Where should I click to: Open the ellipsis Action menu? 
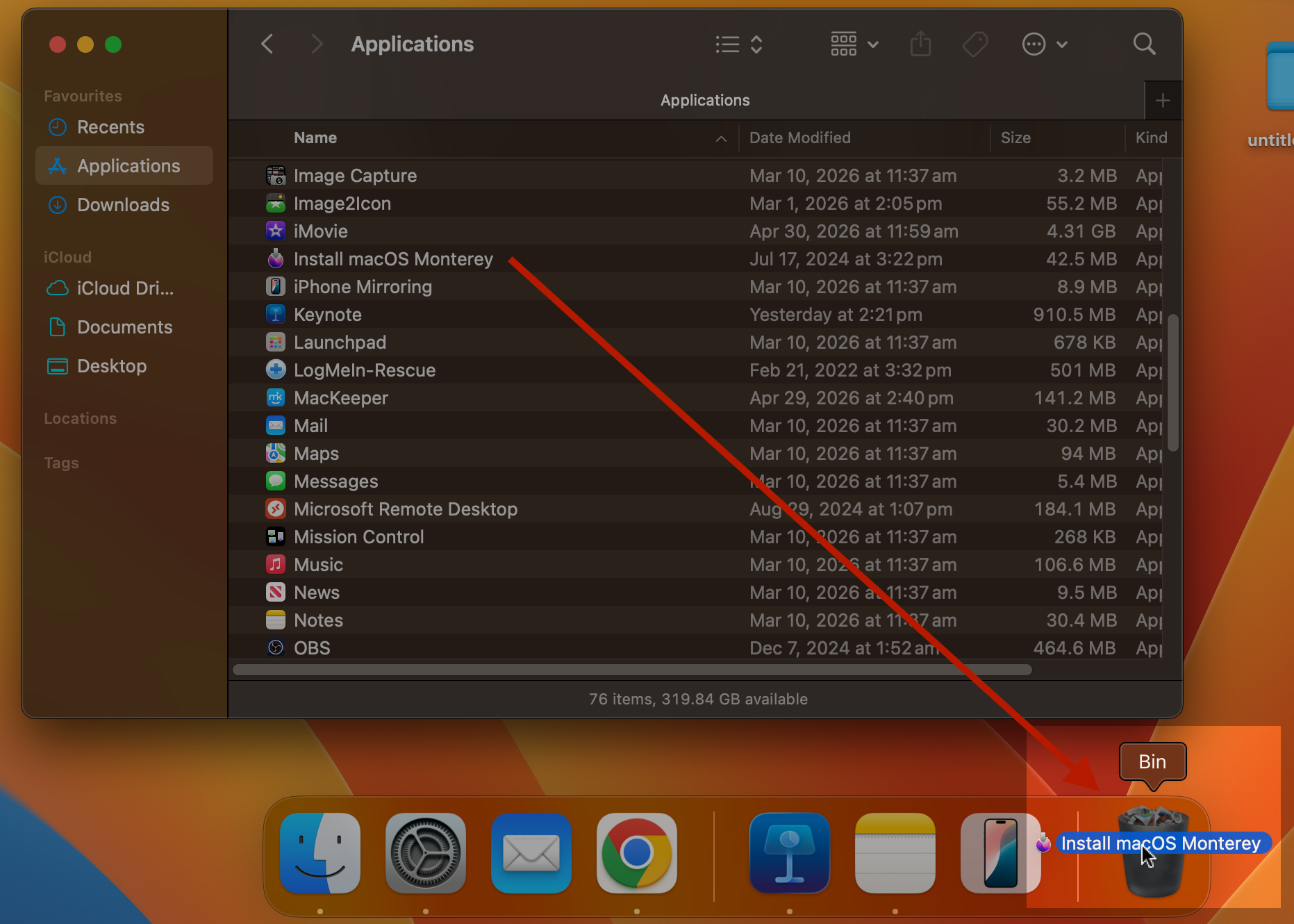pyautogui.click(x=1044, y=44)
